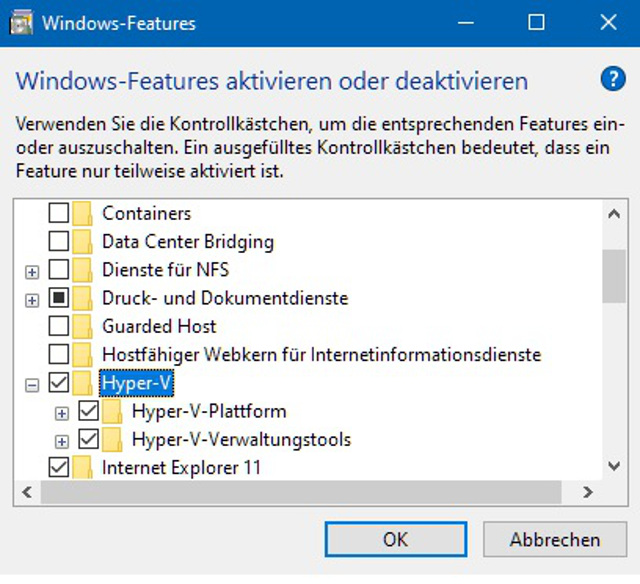This screenshot has width=640, height=584.
Task: Tick the Hostfähiger Webkern für Internetinformationsdienste checkbox
Action: pyautogui.click(x=59, y=354)
